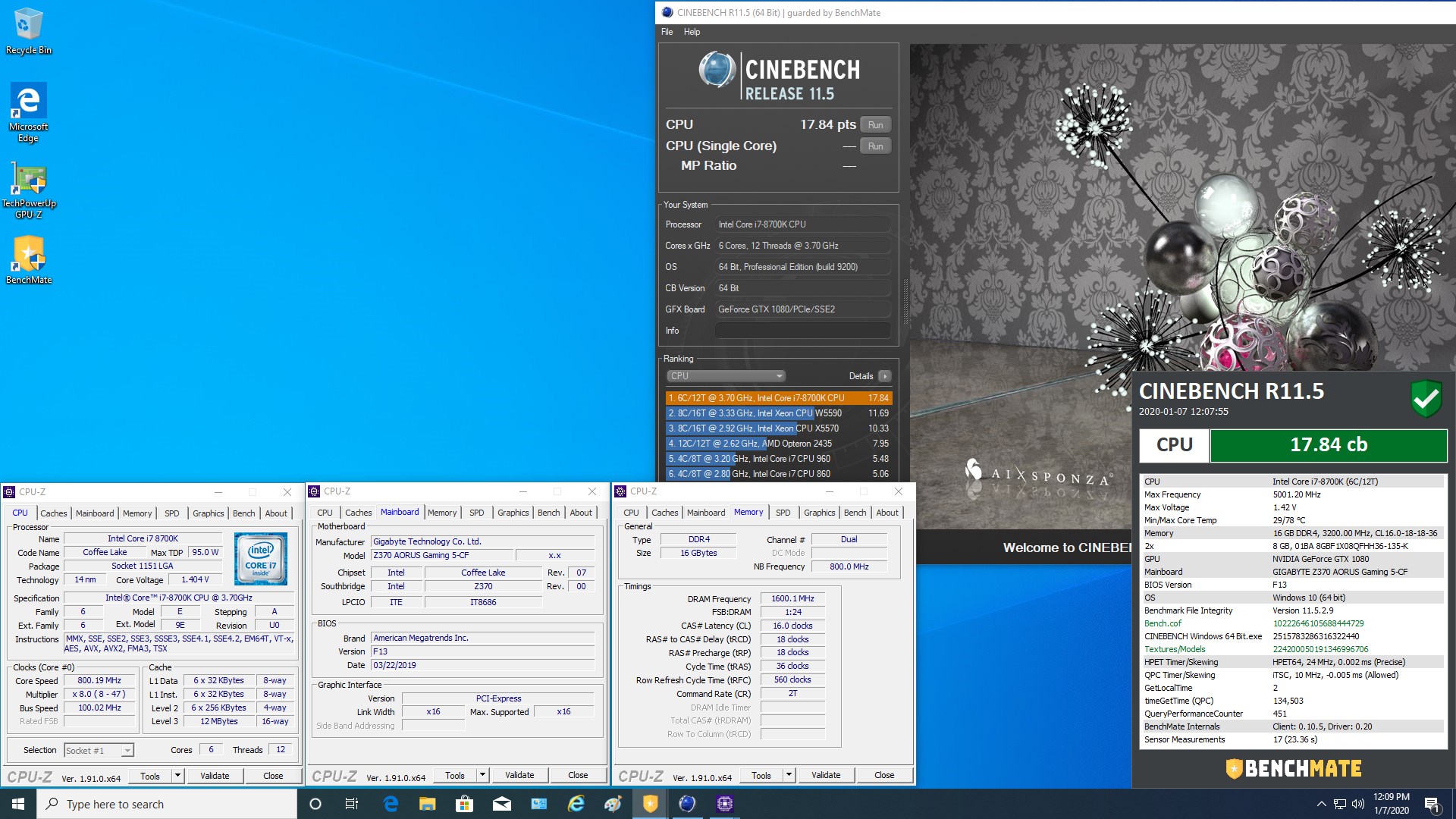Screen dimensions: 1456x819
Task: Click Validate in Mainboard CPU-Z window
Action: pos(519,775)
